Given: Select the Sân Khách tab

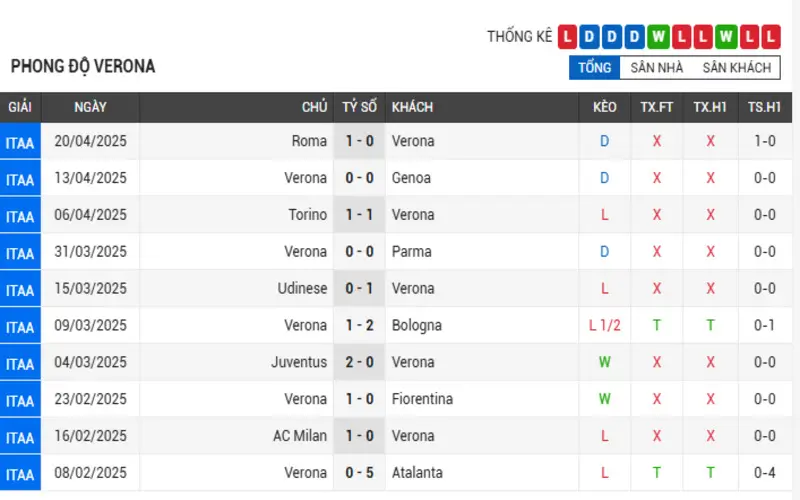Looking at the screenshot, I should [736, 67].
